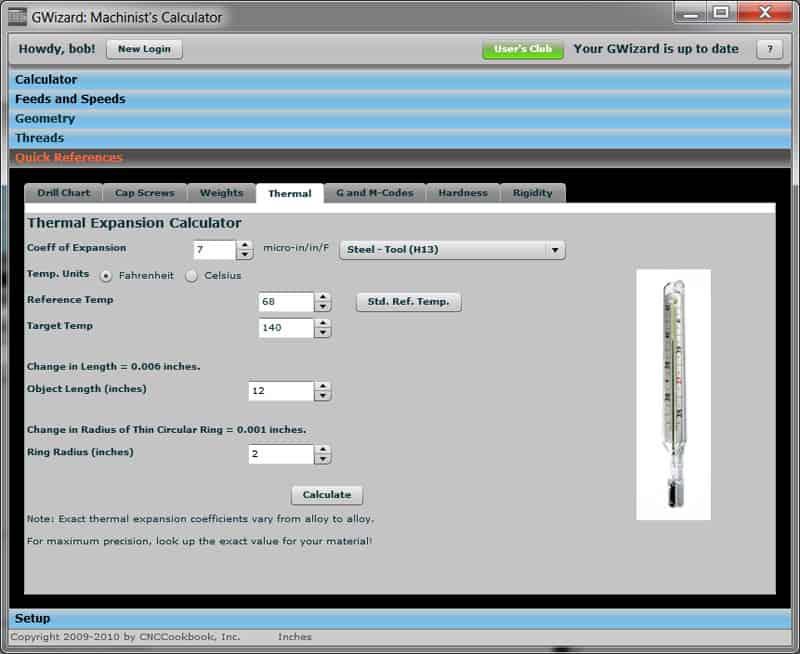Image resolution: width=800 pixels, height=654 pixels.
Task: Switch to the Drill Chart tab
Action: [62, 193]
